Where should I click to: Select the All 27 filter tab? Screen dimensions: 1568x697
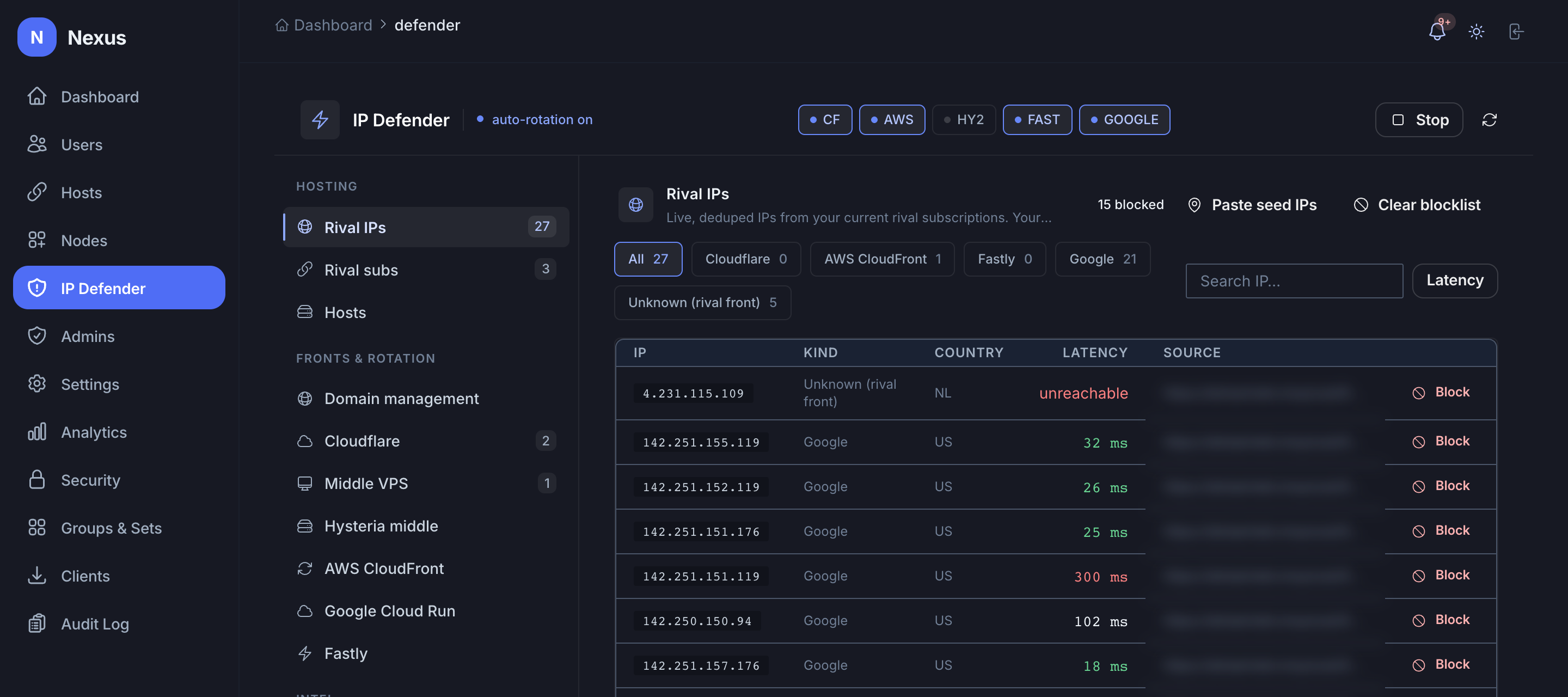[648, 259]
